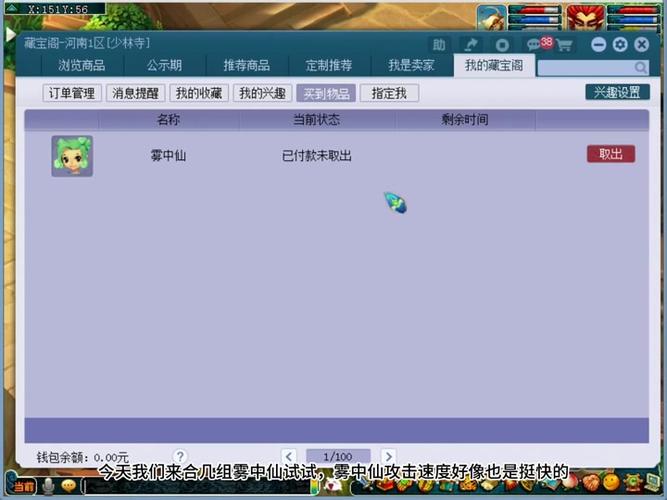Click the 当前 channel button at bottom left
This screenshot has height=500, width=667.
[23, 487]
